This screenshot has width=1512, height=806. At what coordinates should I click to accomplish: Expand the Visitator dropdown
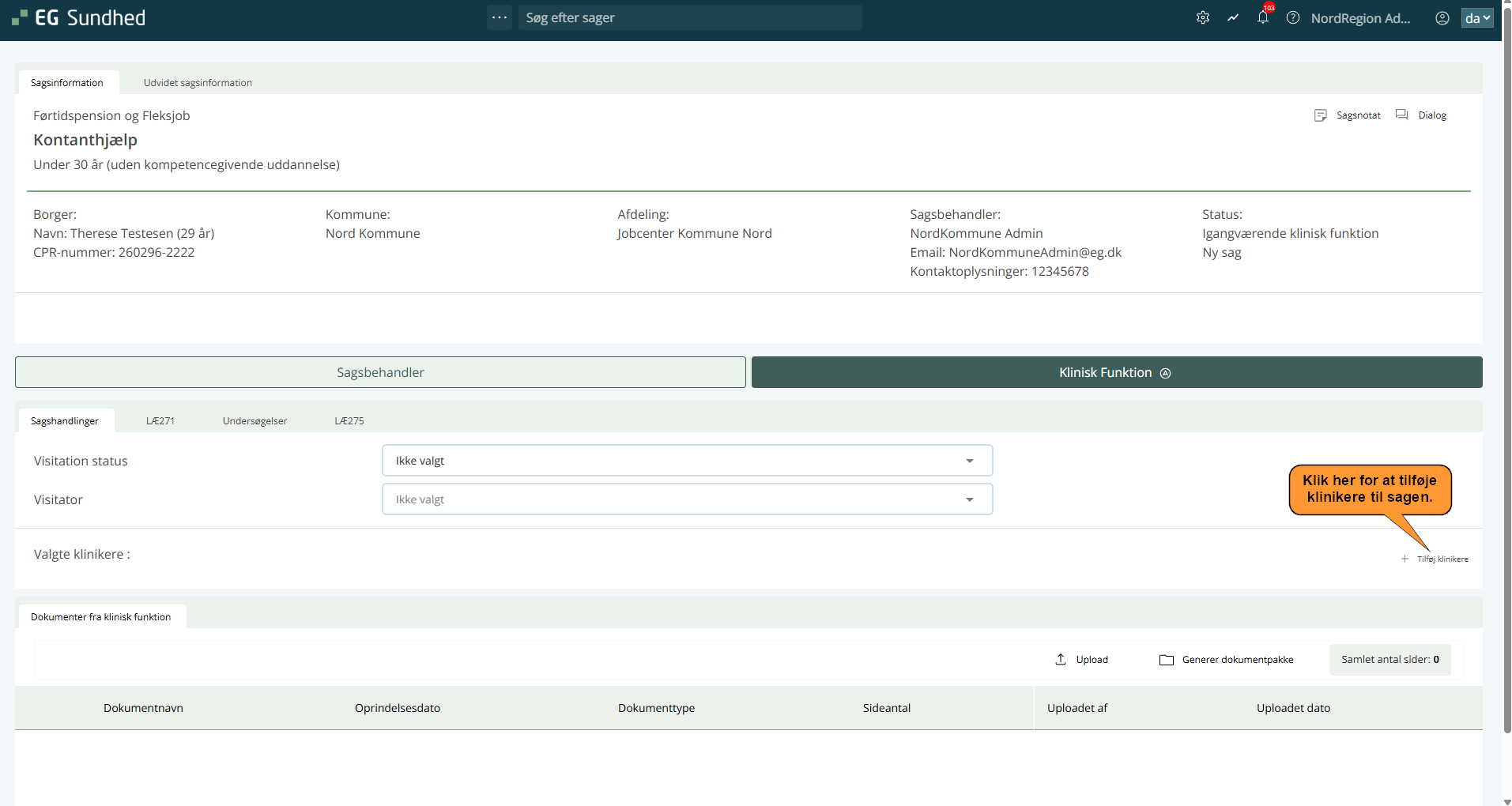(x=687, y=499)
